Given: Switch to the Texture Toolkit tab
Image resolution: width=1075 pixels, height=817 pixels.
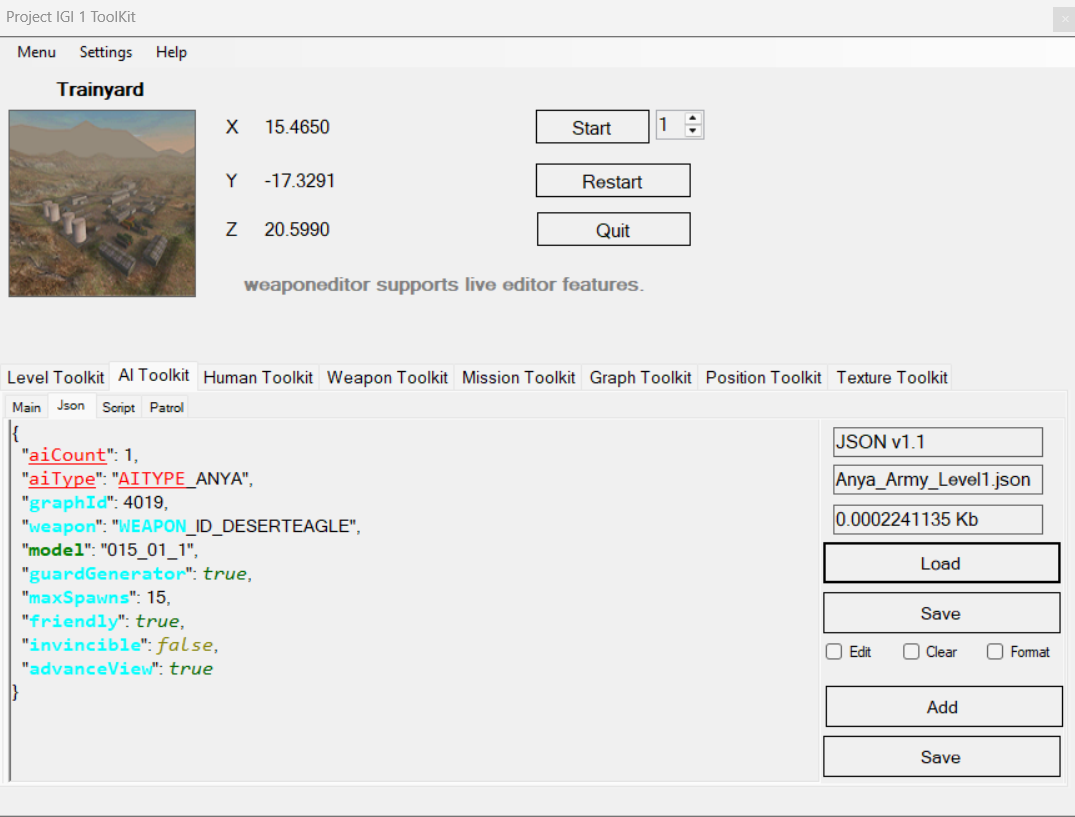Looking at the screenshot, I should click(x=892, y=378).
